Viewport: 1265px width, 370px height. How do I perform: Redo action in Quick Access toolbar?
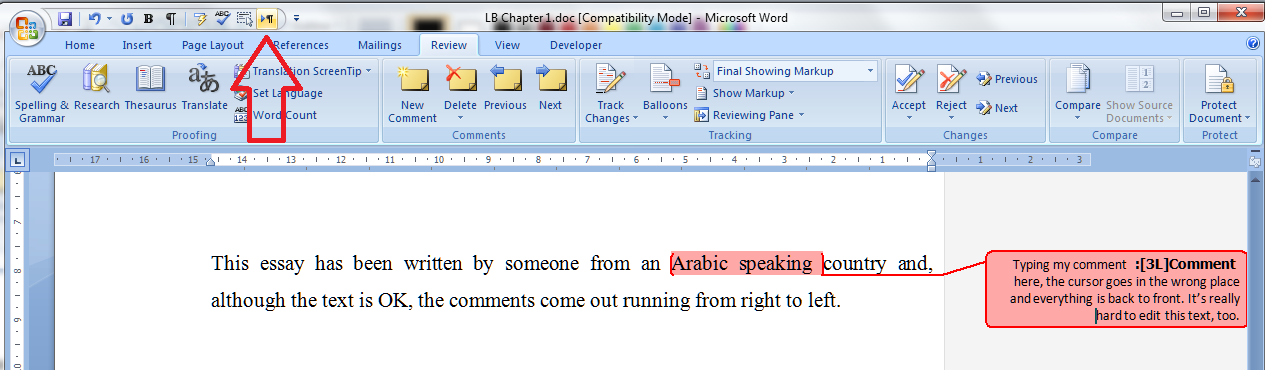point(127,19)
